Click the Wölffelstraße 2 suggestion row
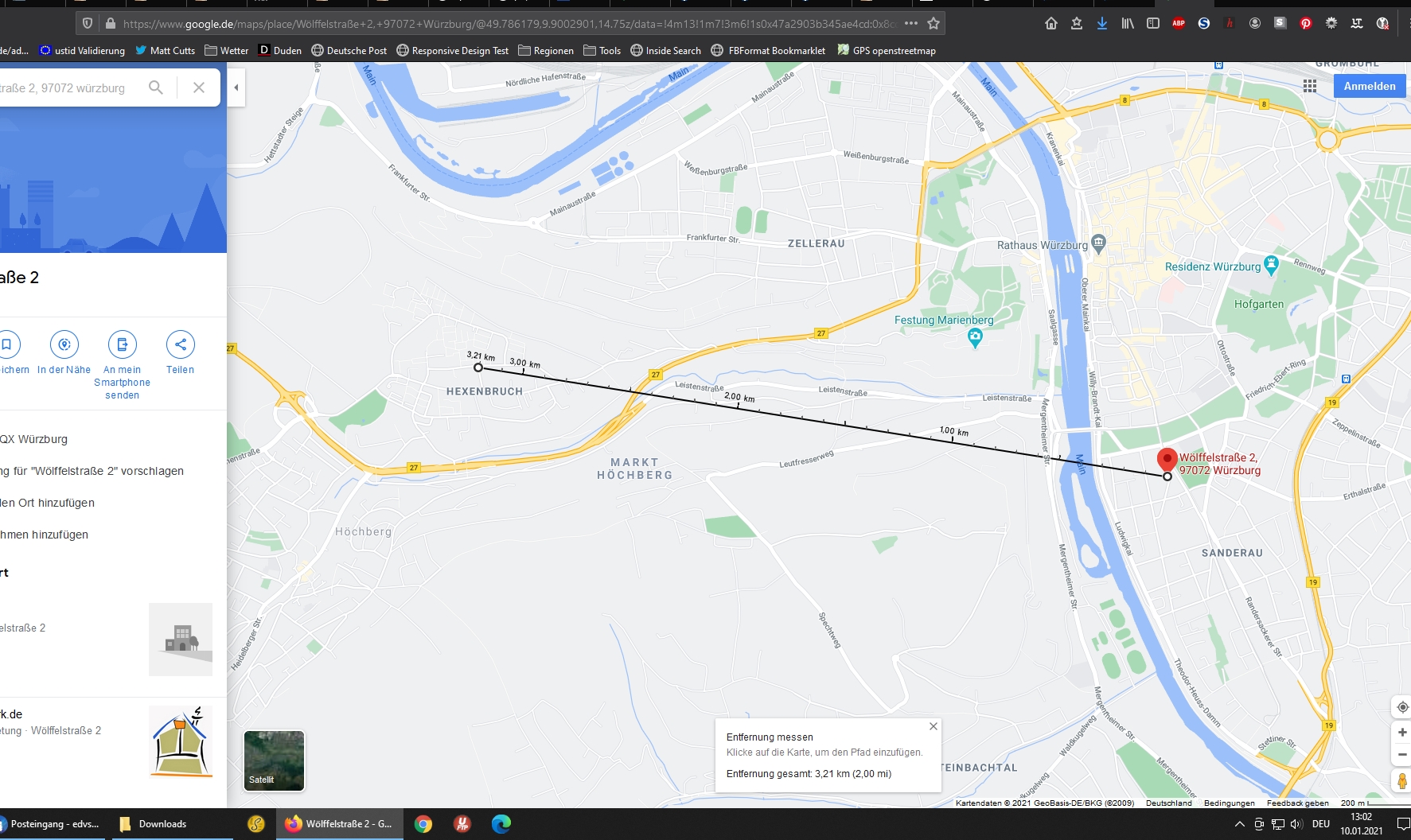 coord(111,639)
